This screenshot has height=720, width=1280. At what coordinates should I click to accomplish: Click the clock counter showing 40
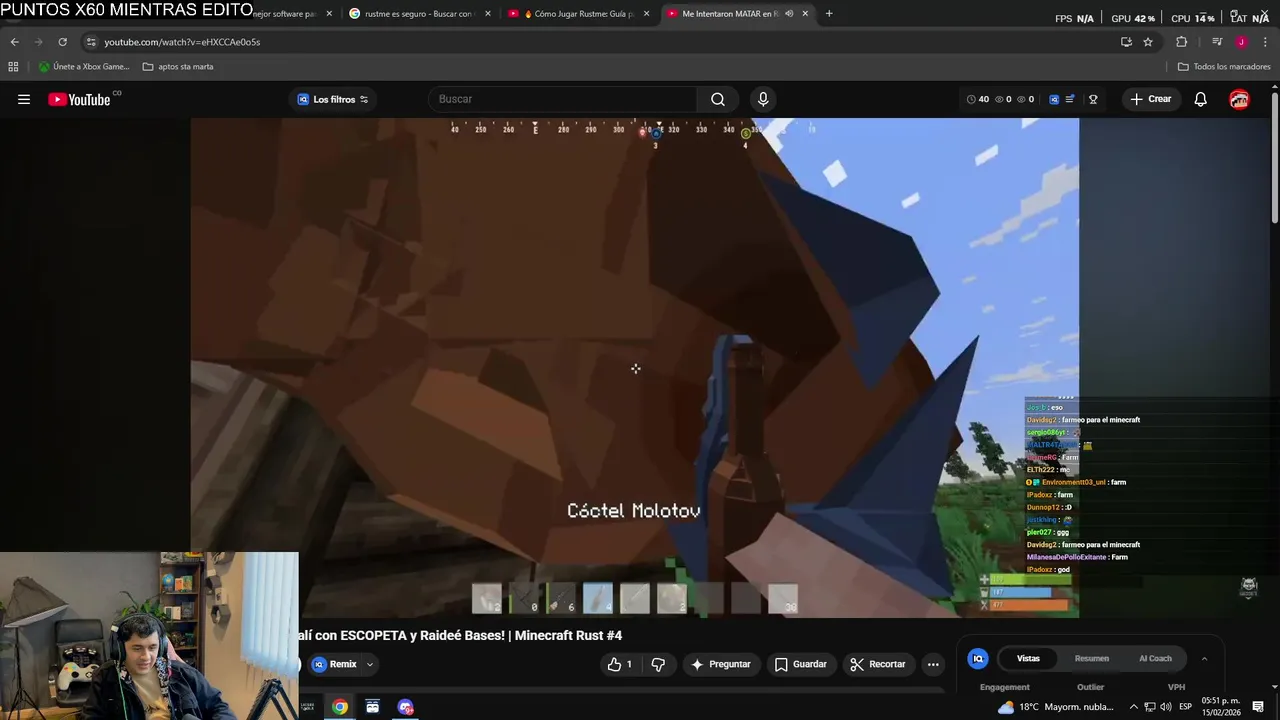coord(978,99)
